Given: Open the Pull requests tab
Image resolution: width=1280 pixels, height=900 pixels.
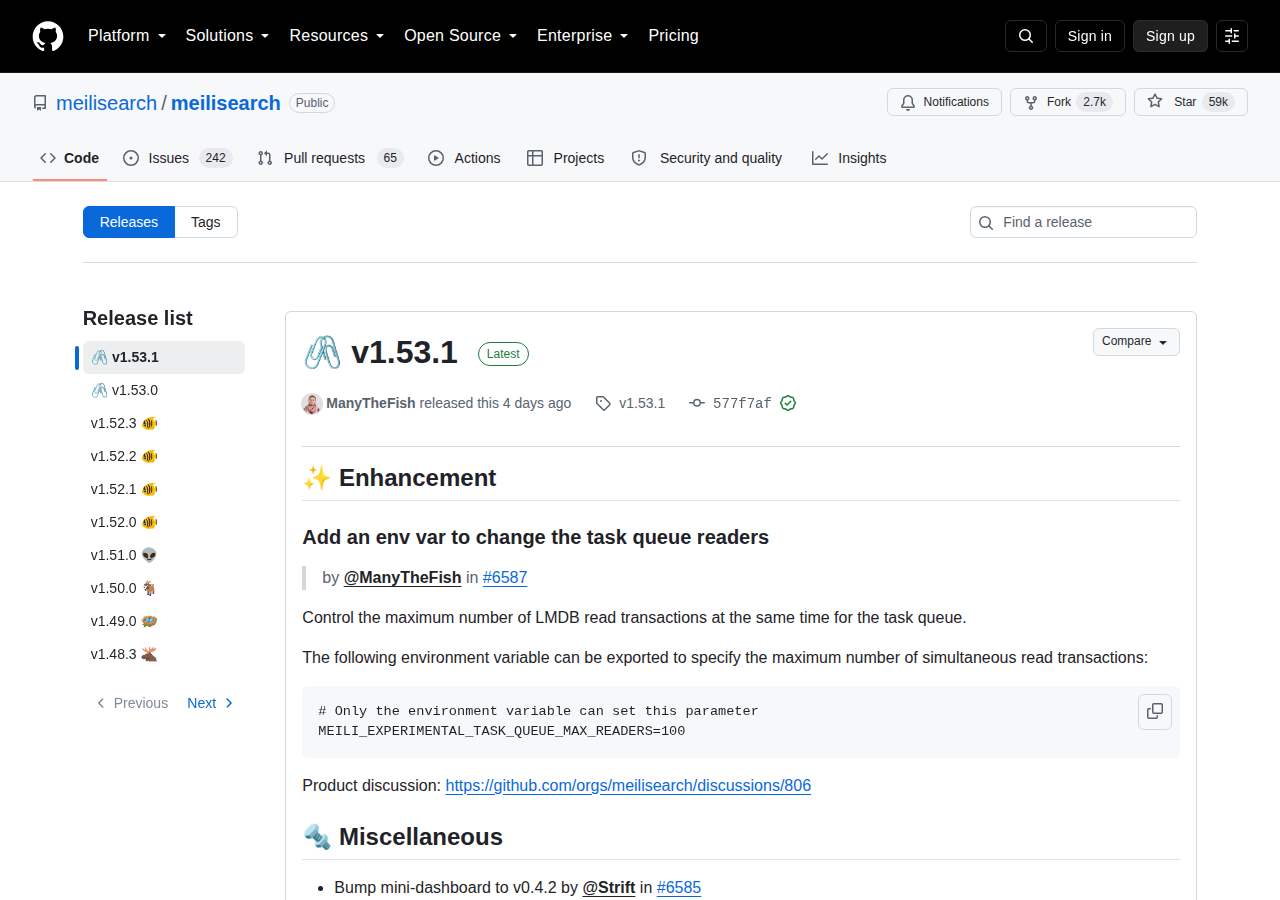Looking at the screenshot, I should tap(329, 158).
